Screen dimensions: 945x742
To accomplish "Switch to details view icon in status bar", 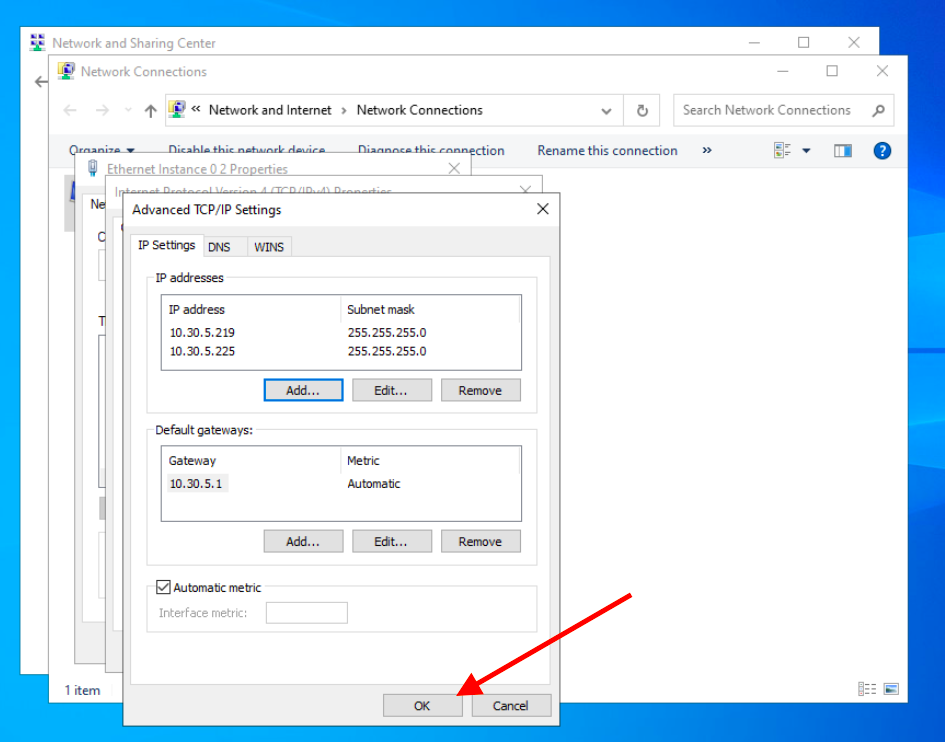I will [867, 689].
